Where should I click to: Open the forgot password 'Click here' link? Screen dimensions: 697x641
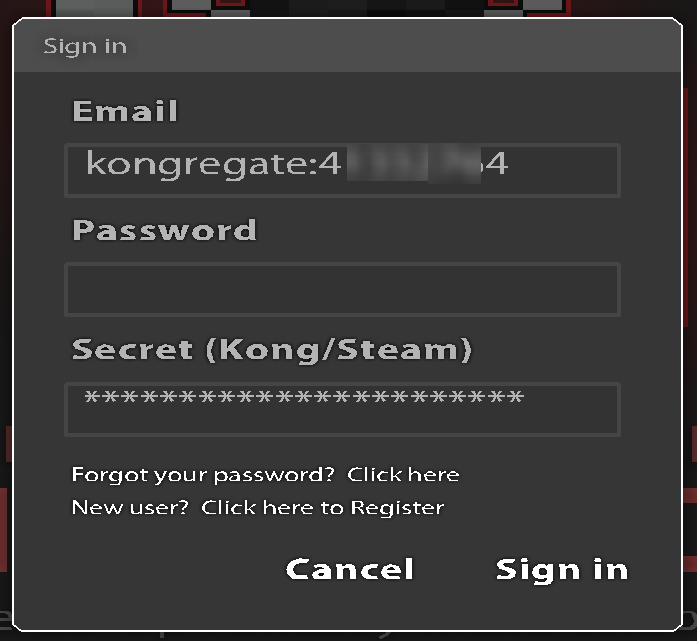coord(403,475)
